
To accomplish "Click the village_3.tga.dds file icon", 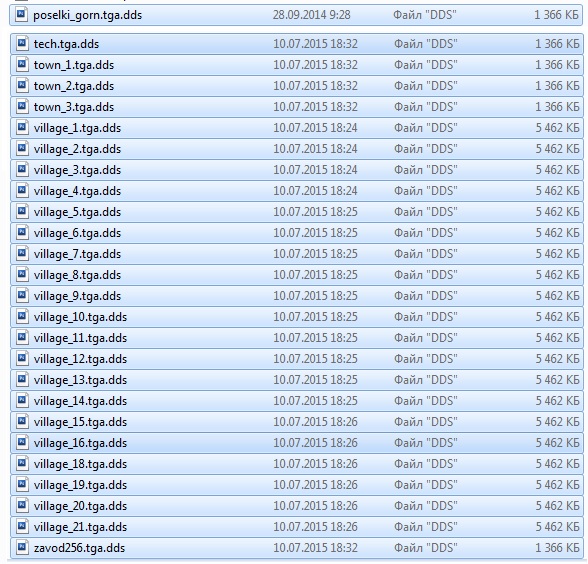I will click(22, 170).
